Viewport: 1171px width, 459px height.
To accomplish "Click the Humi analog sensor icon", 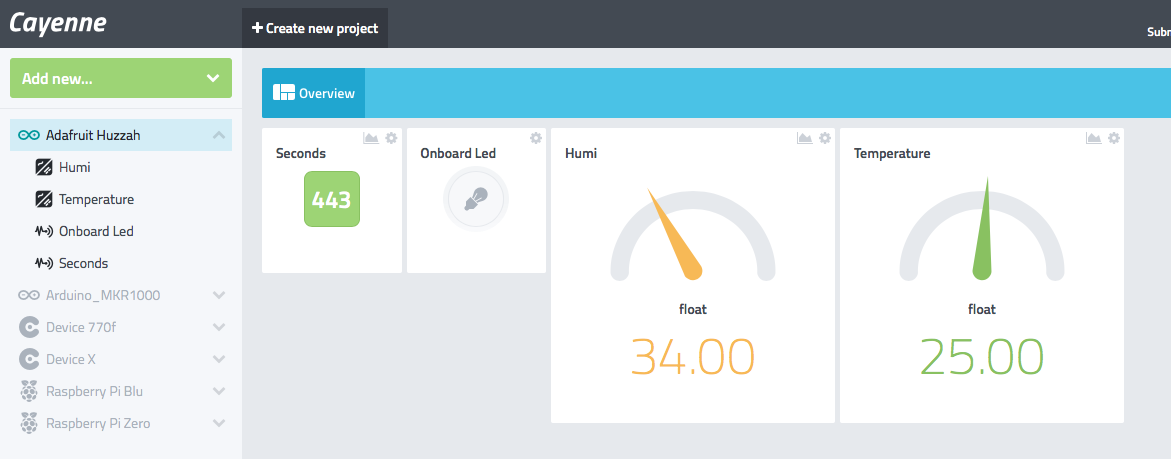I will click(x=44, y=167).
